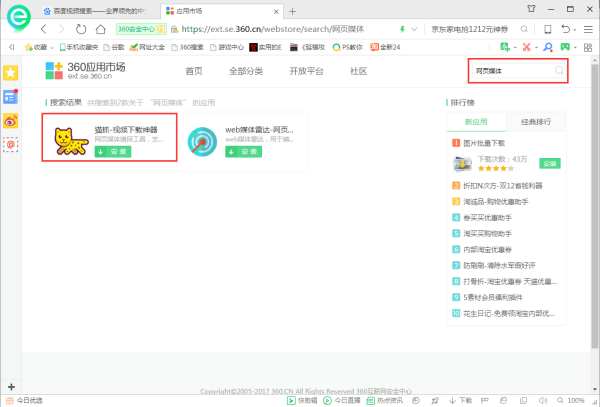The height and width of the screenshot is (407, 600).
Task: Collapse the favorites bar with arrow
Action: click(x=12, y=47)
